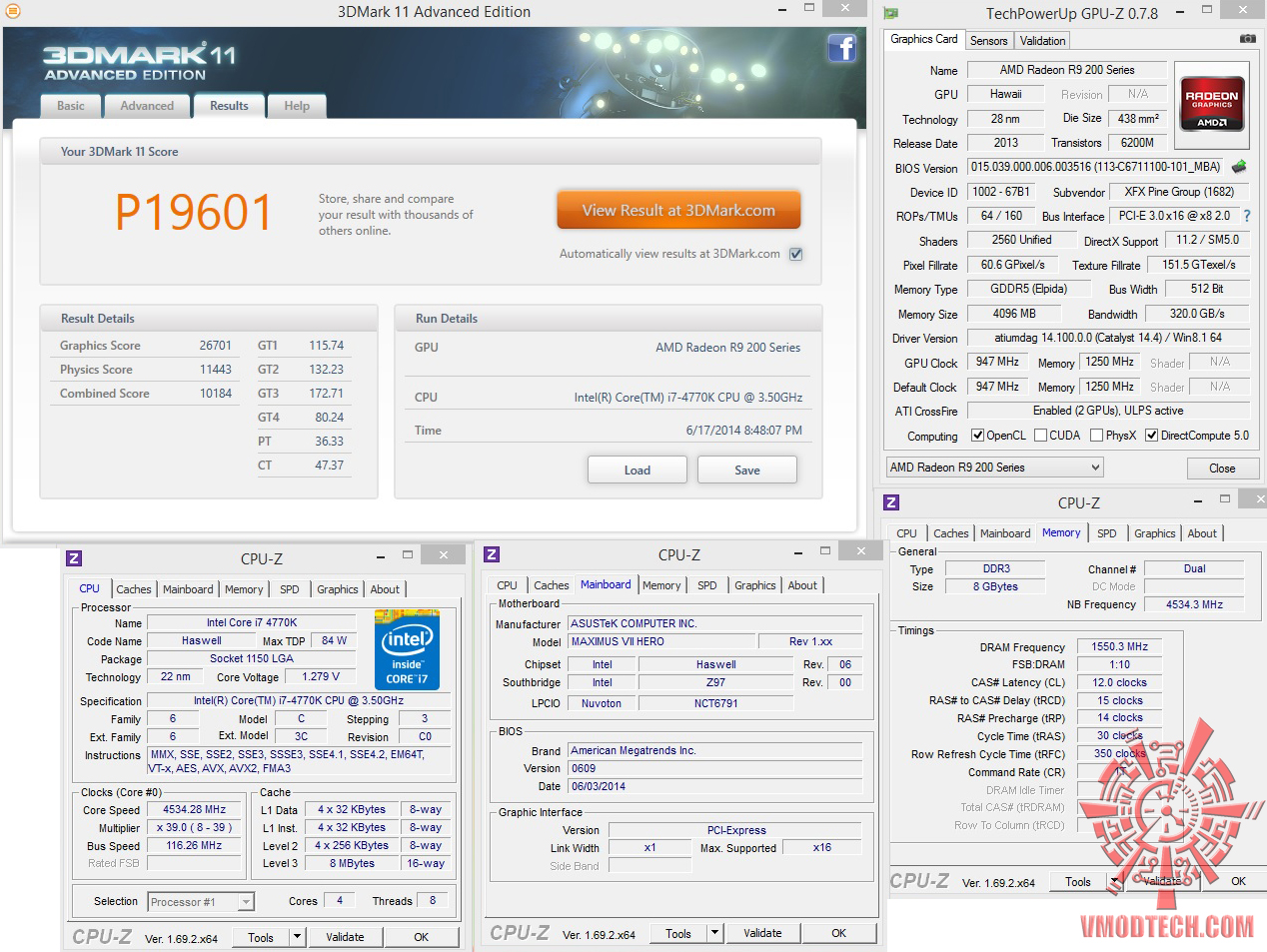Open Processor #1 selection dropdown
1267x952 pixels.
click(201, 902)
